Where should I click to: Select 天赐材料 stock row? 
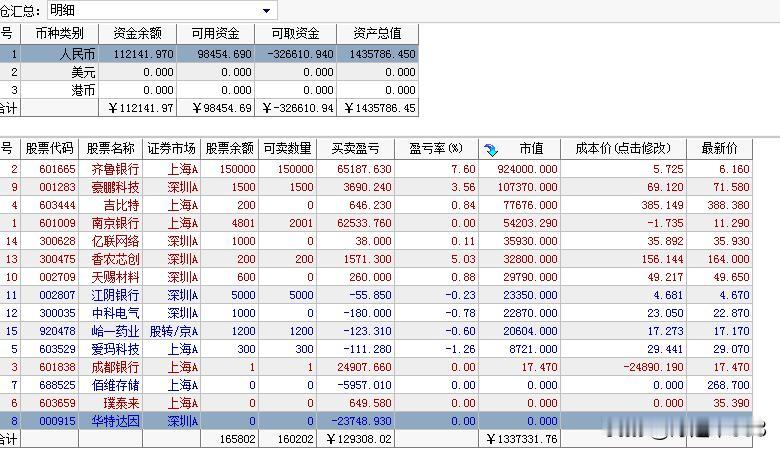coord(376,277)
